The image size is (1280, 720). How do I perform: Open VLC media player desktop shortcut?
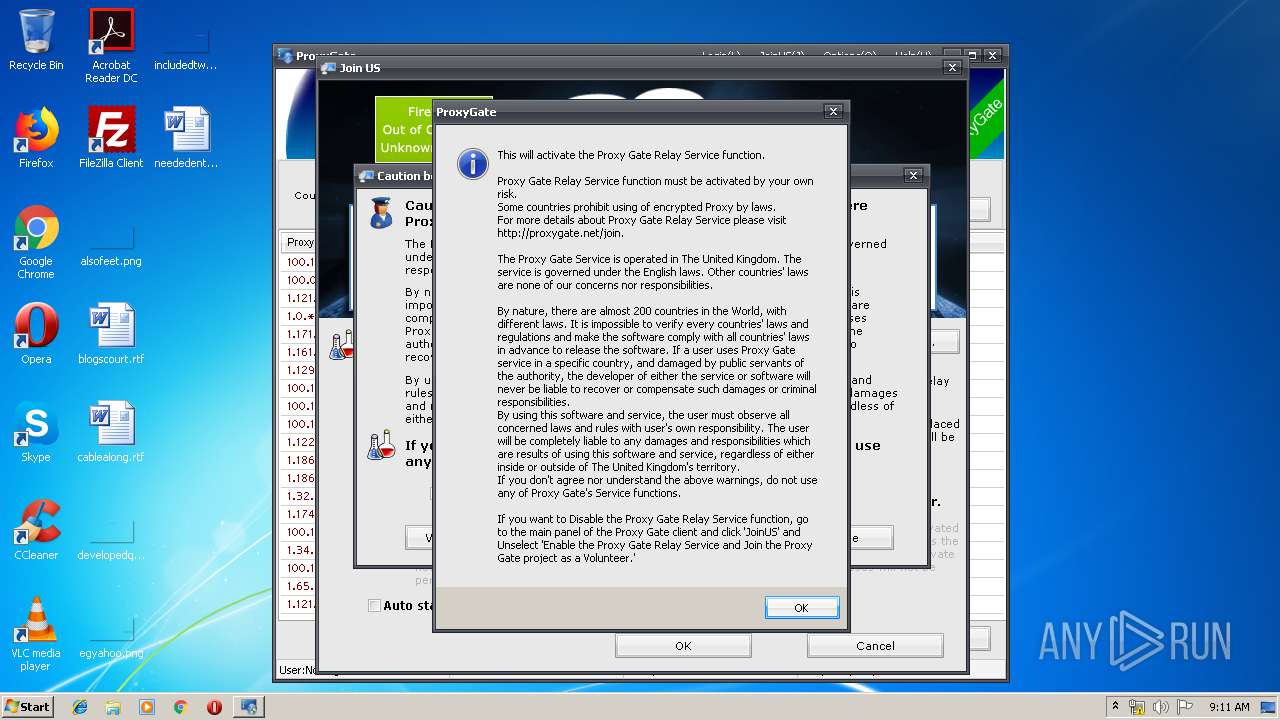pos(36,635)
